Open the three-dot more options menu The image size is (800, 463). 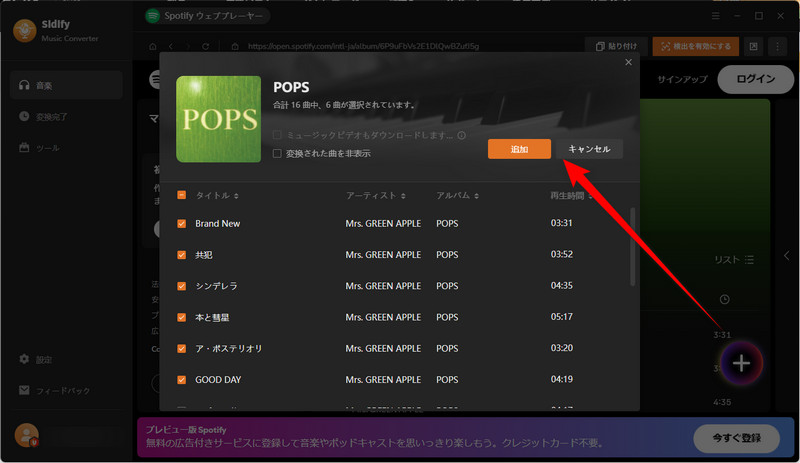click(x=778, y=46)
